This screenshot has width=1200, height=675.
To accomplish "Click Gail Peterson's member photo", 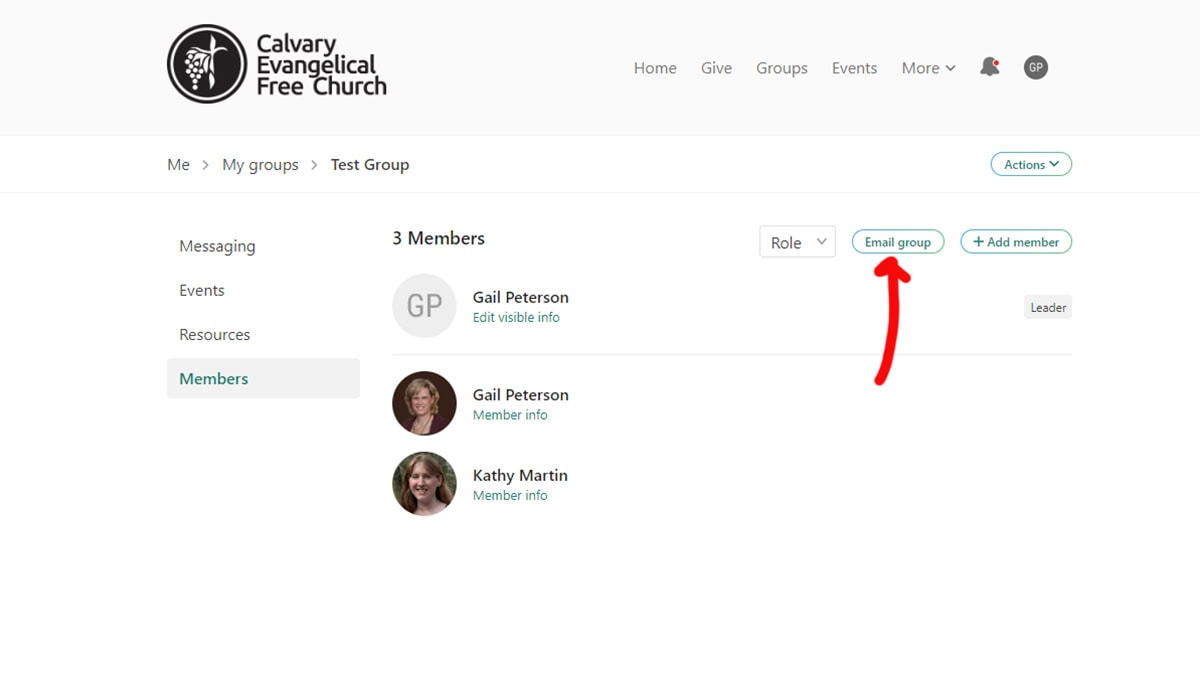I will point(424,403).
